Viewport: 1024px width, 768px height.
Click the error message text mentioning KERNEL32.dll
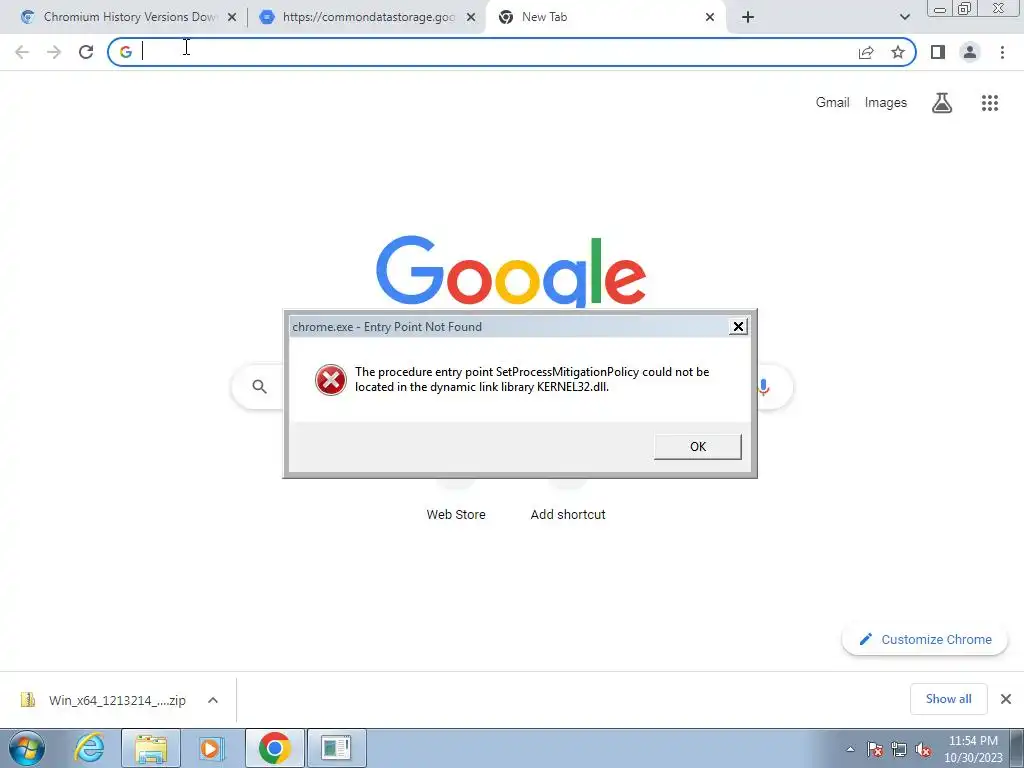pos(532,379)
